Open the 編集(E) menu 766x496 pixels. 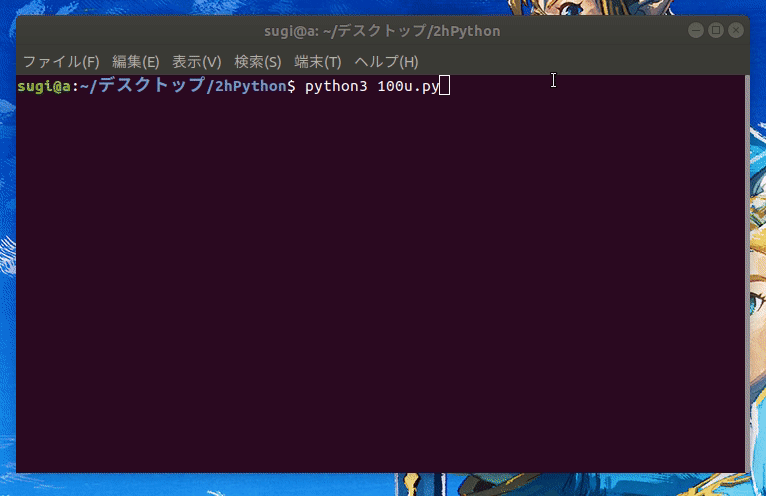pos(136,62)
